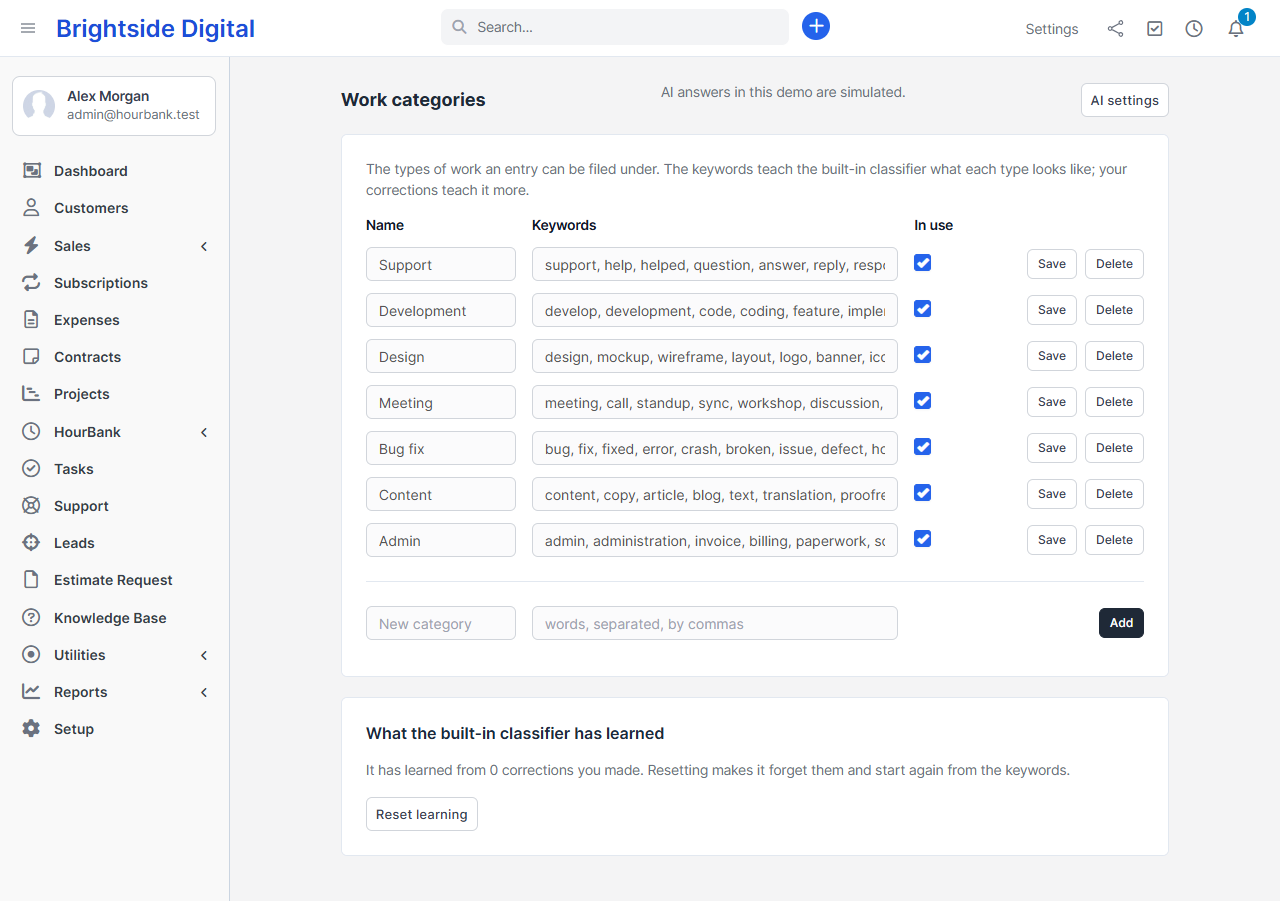1280x901 pixels.
Task: Open Settings in the top bar
Action: tap(1052, 29)
